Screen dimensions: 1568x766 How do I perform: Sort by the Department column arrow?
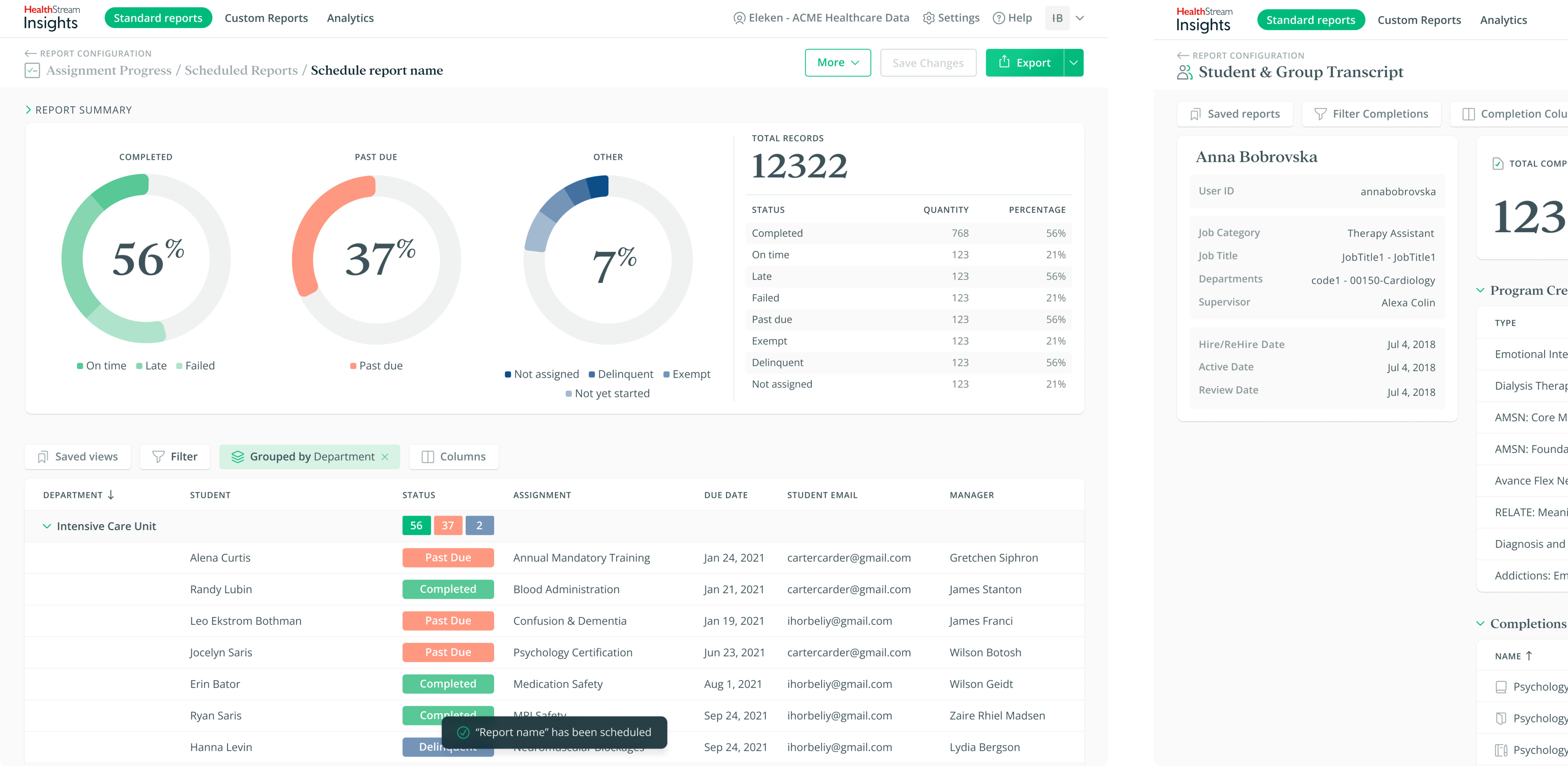click(111, 495)
